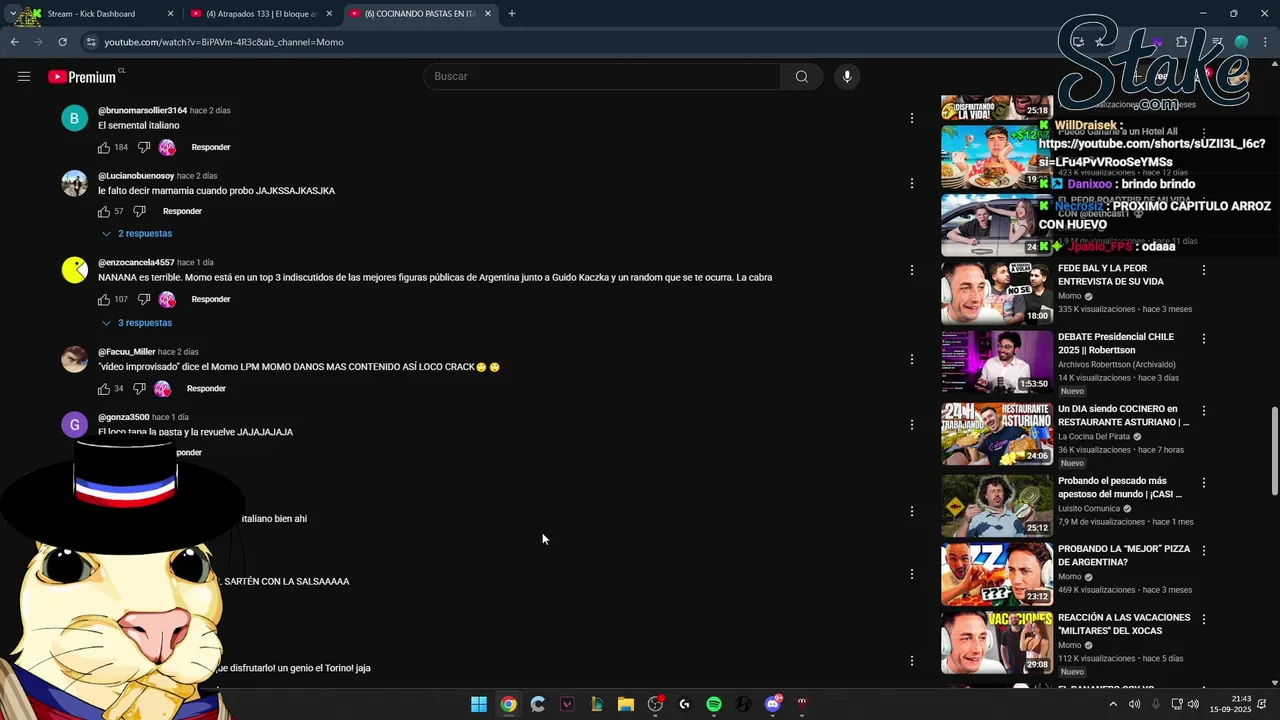This screenshot has height=720, width=1280.
Task: Dislike the comment by @brunomarsollier3164
Action: pyautogui.click(x=144, y=147)
